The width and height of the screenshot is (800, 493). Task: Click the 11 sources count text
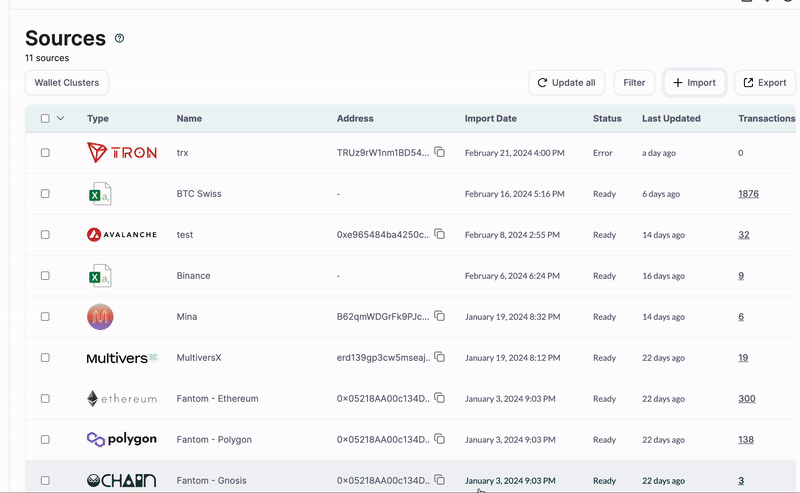tap(47, 58)
